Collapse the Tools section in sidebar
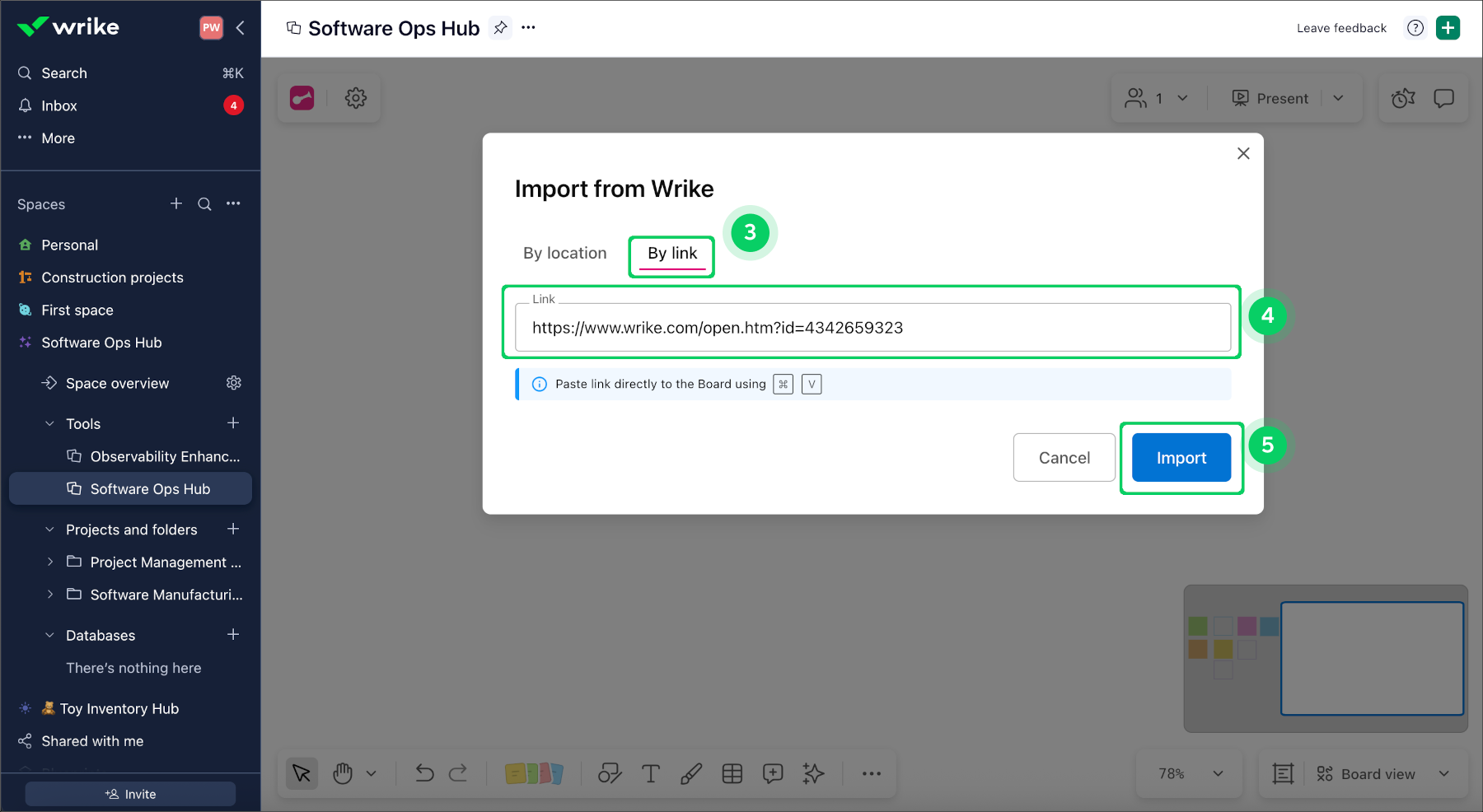The width and height of the screenshot is (1483, 812). pyautogui.click(x=49, y=423)
